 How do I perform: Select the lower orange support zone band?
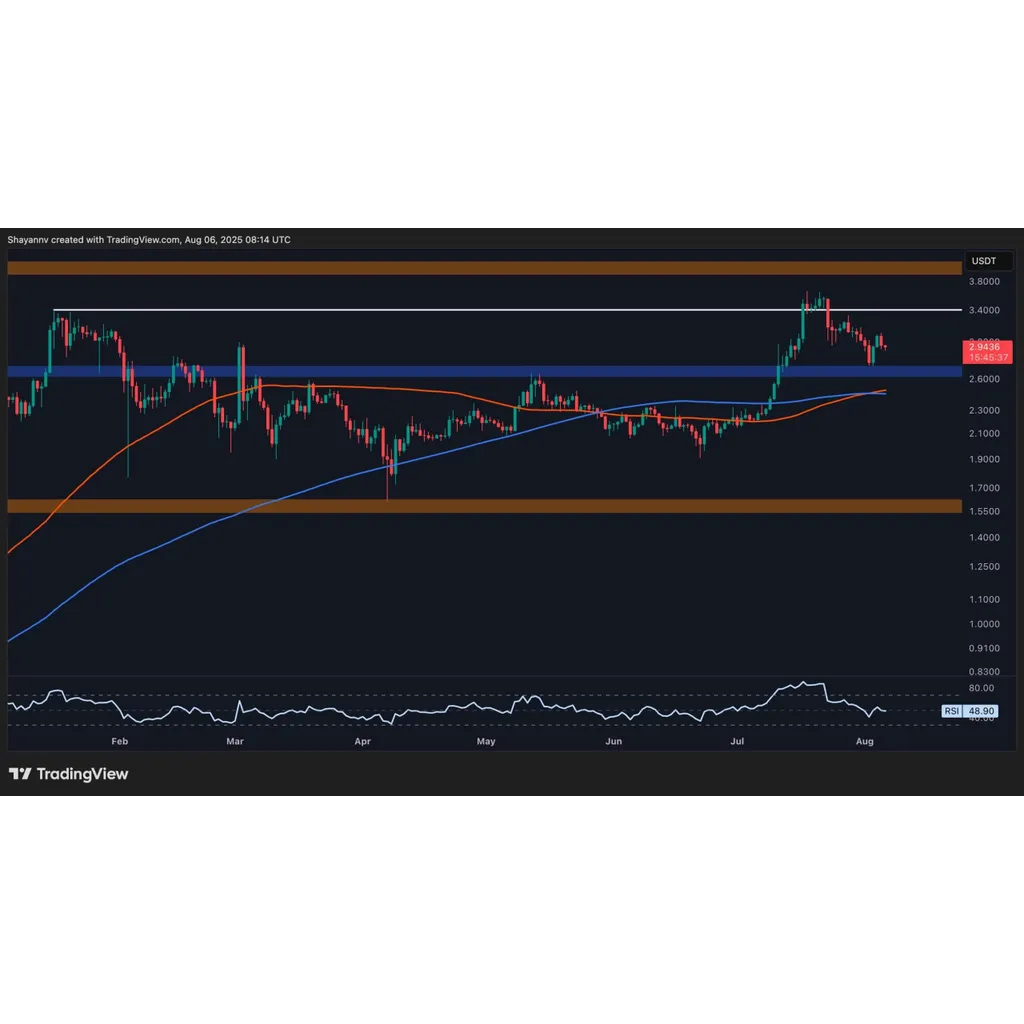[x=485, y=506]
